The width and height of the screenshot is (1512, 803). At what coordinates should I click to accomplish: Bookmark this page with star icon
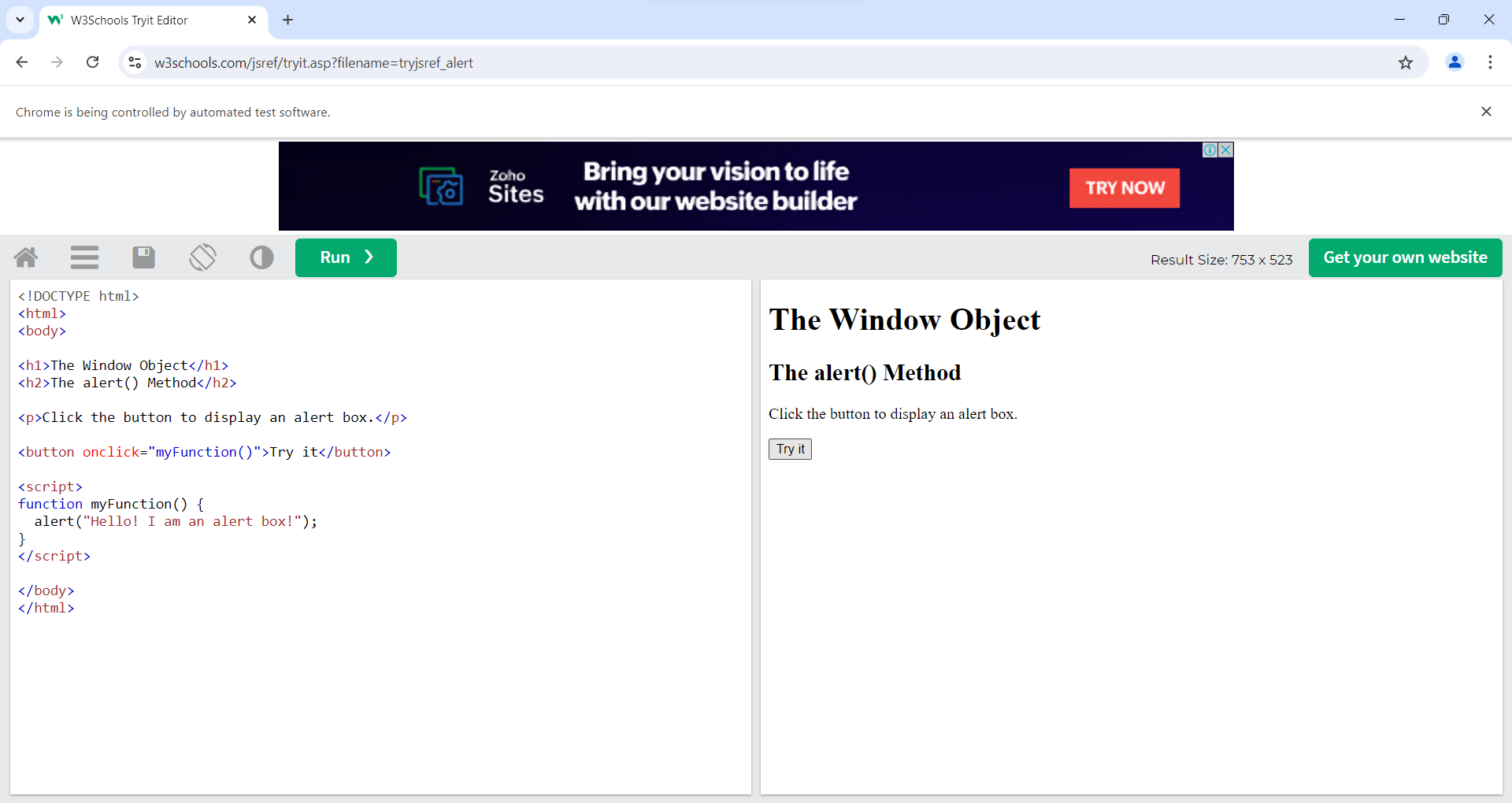point(1406,63)
